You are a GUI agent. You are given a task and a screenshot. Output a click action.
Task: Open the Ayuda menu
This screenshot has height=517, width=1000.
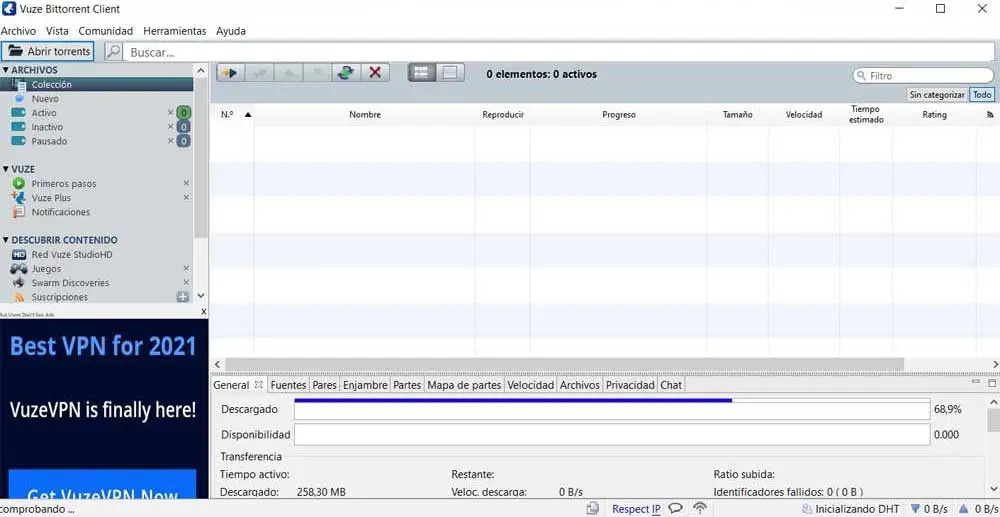click(x=231, y=31)
